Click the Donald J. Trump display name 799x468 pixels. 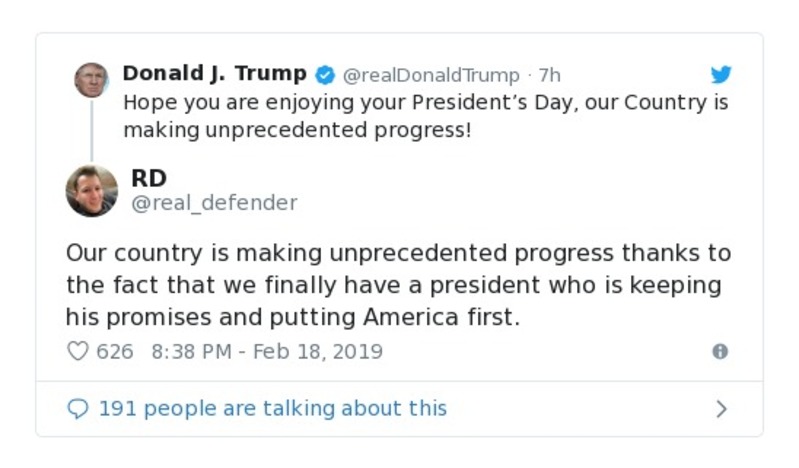(214, 74)
